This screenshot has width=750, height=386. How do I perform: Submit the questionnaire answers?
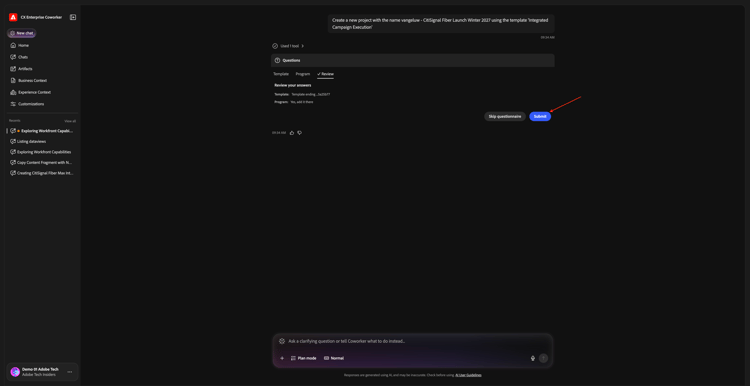540,116
